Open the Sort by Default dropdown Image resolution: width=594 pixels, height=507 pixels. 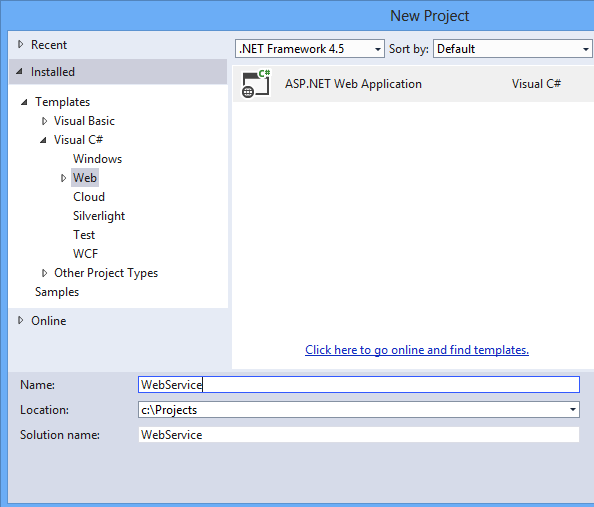pyautogui.click(x=513, y=49)
